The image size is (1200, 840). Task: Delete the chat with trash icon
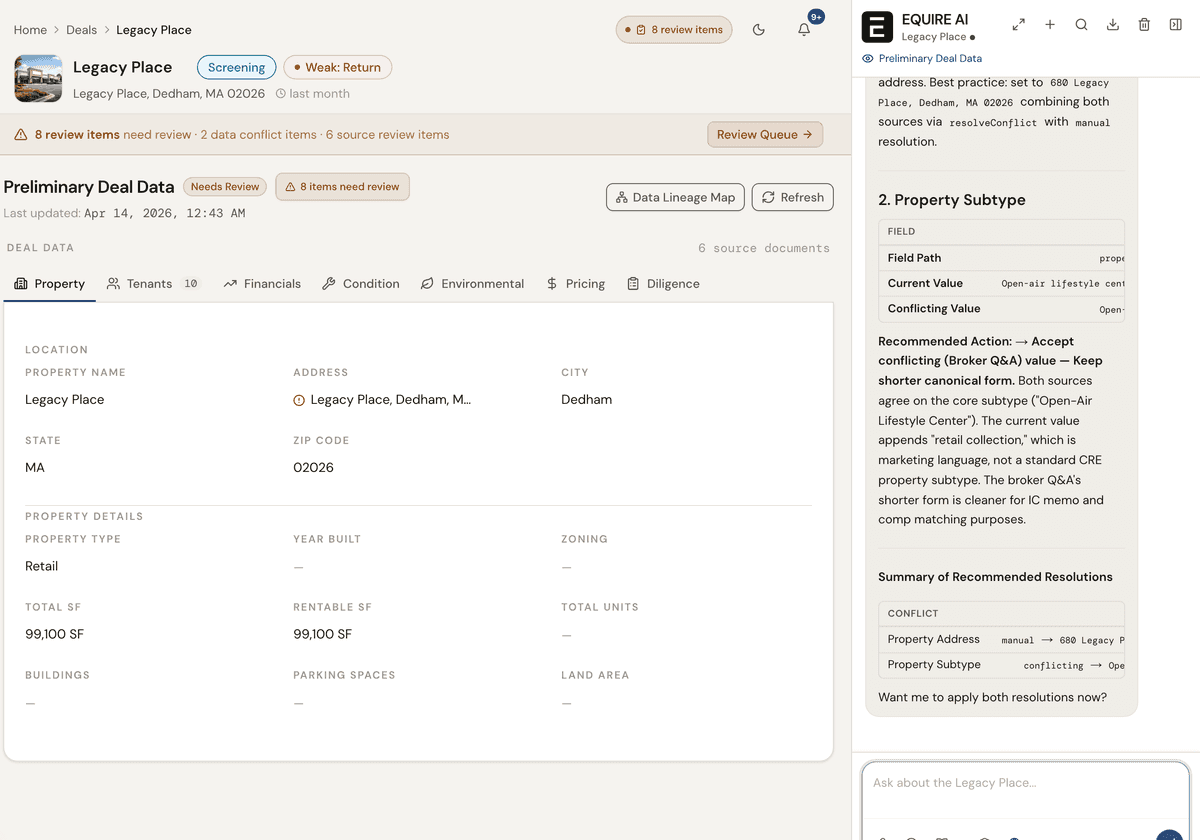point(1144,25)
